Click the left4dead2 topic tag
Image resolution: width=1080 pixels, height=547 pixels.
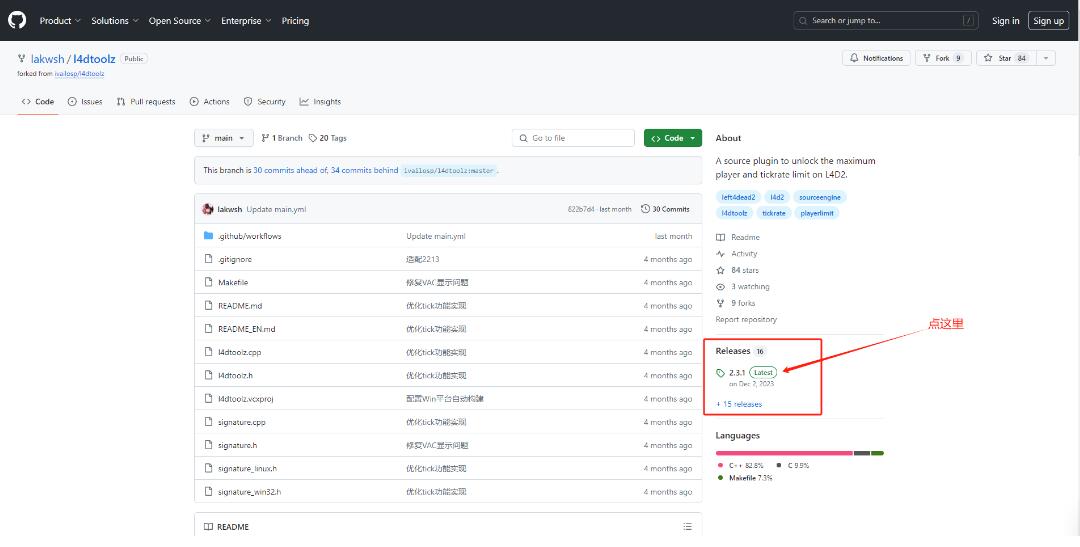tap(738, 197)
